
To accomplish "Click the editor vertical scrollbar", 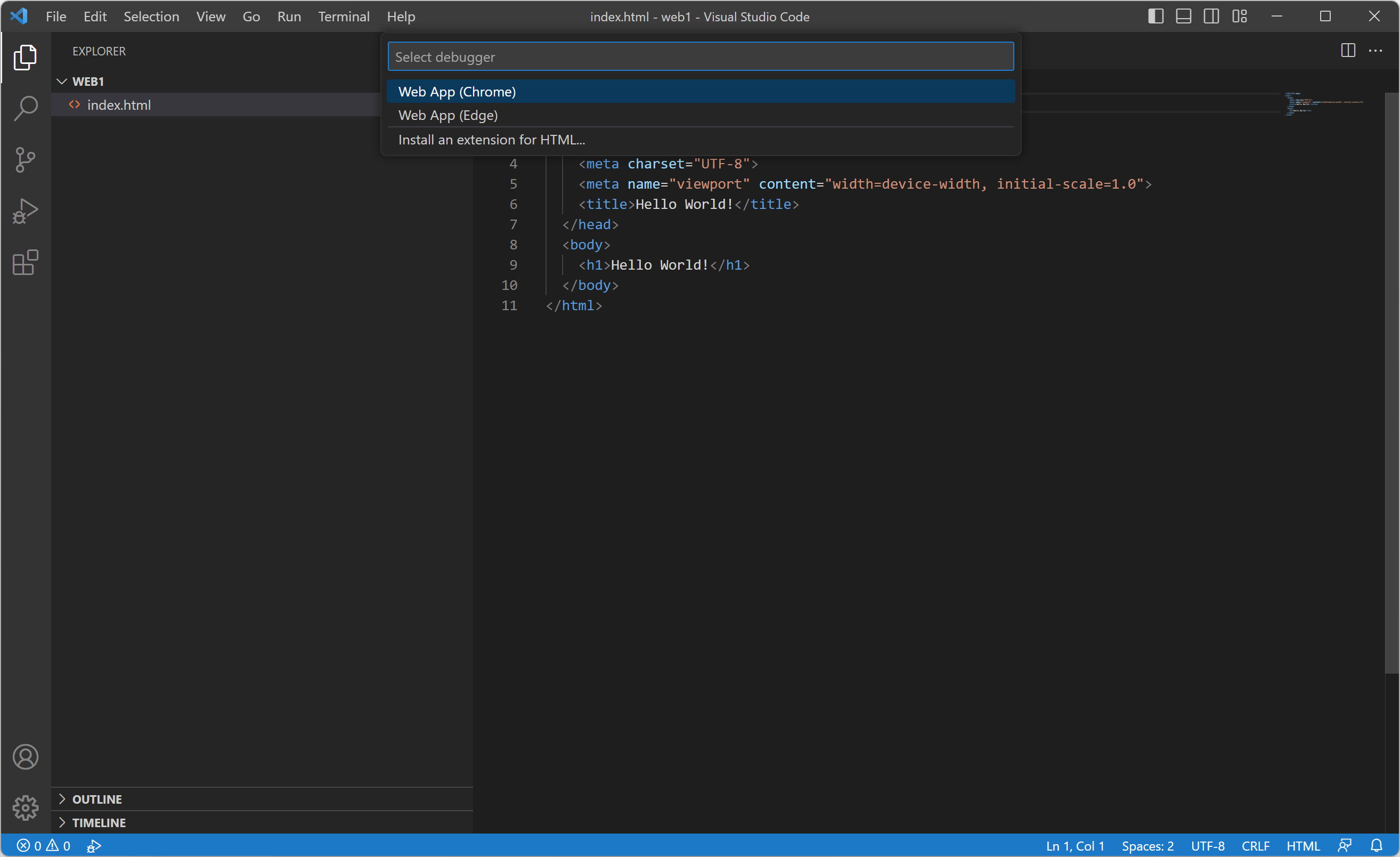I will click(x=1391, y=384).
